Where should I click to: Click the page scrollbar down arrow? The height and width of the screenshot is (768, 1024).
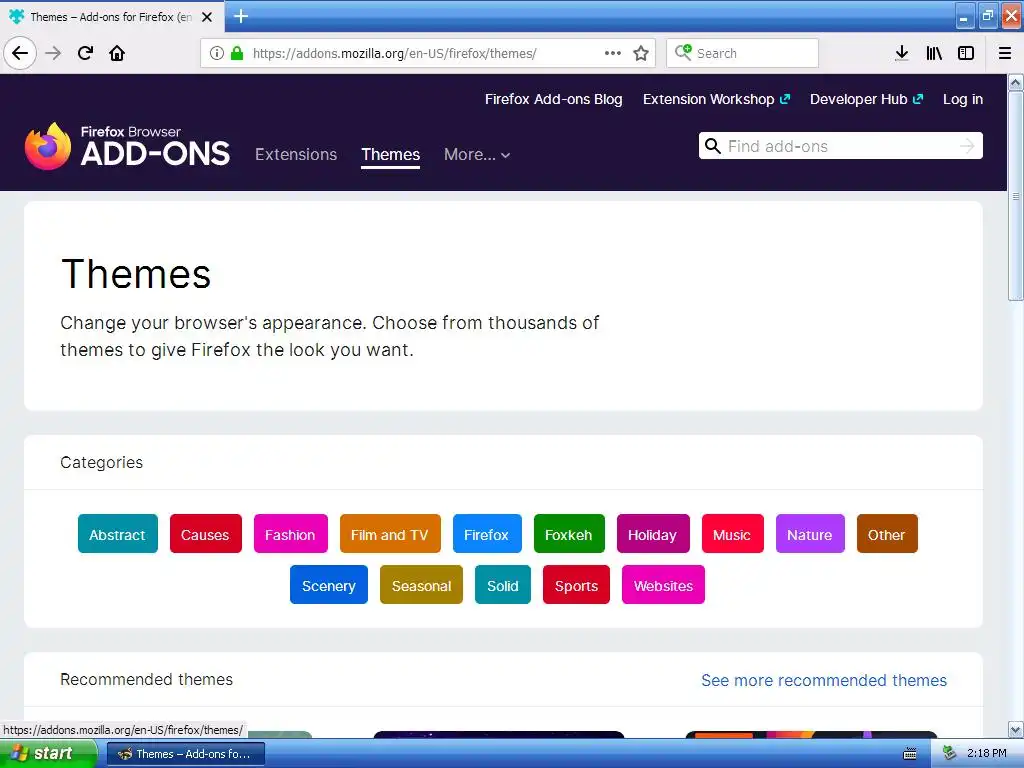(1016, 729)
